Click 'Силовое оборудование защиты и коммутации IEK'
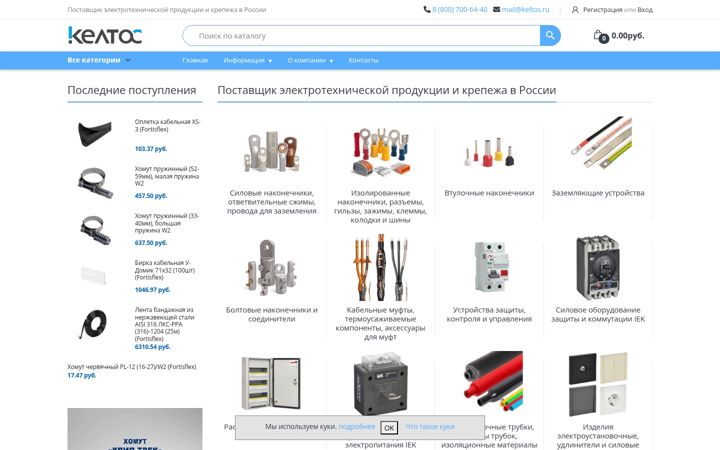720x450 pixels. click(598, 315)
